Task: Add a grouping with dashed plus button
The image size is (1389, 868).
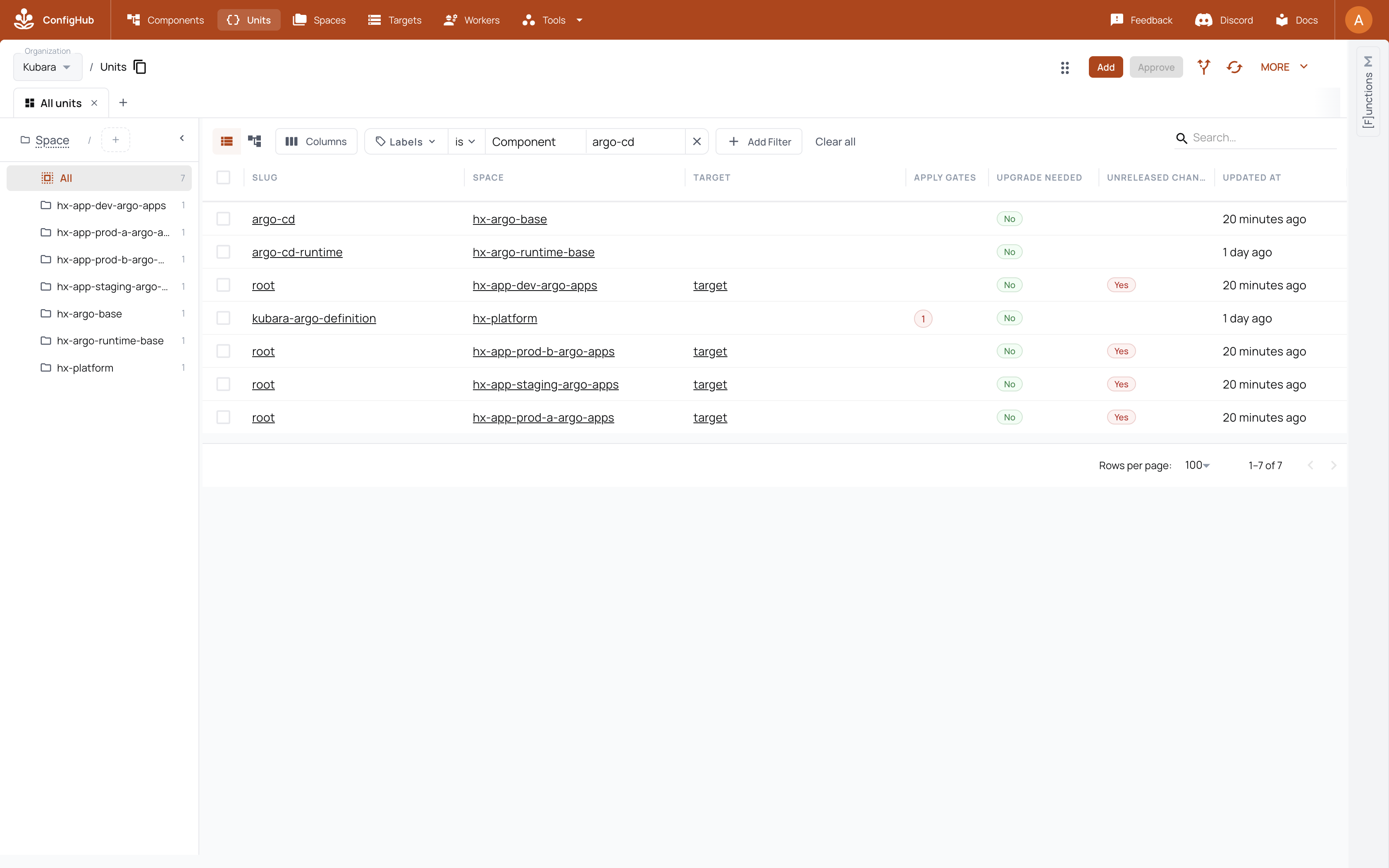Action: [115, 140]
